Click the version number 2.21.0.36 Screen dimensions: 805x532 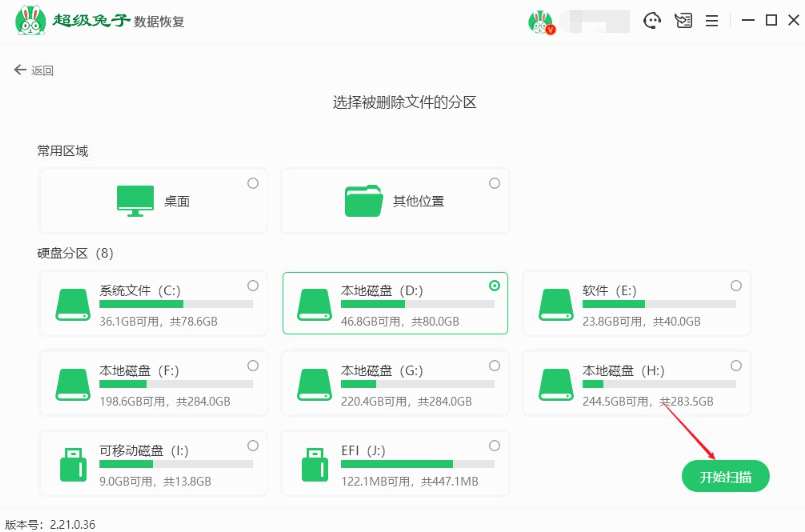tap(72, 525)
